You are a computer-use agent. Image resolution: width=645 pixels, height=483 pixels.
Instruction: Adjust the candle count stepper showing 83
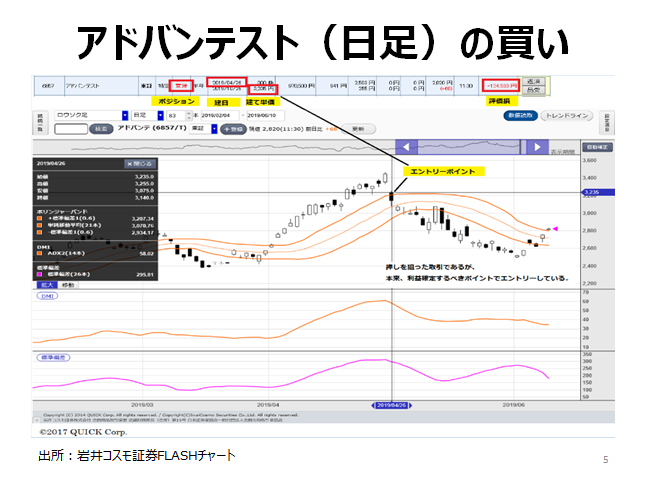pos(189,116)
